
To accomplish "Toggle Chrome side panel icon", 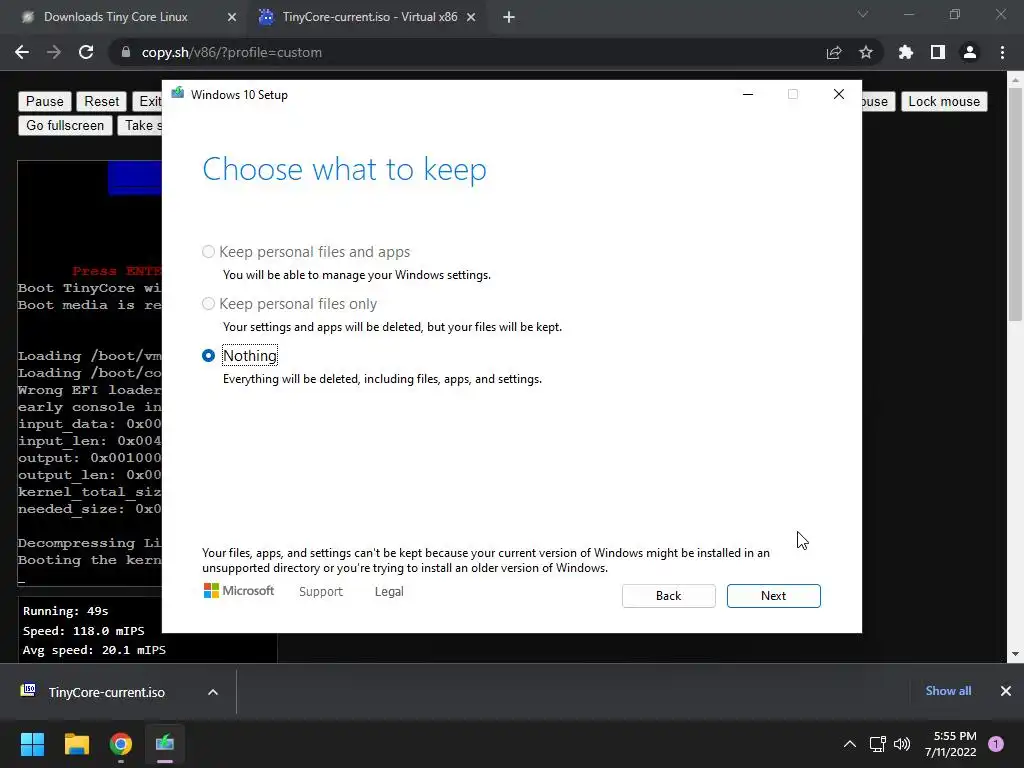I will tap(938, 52).
